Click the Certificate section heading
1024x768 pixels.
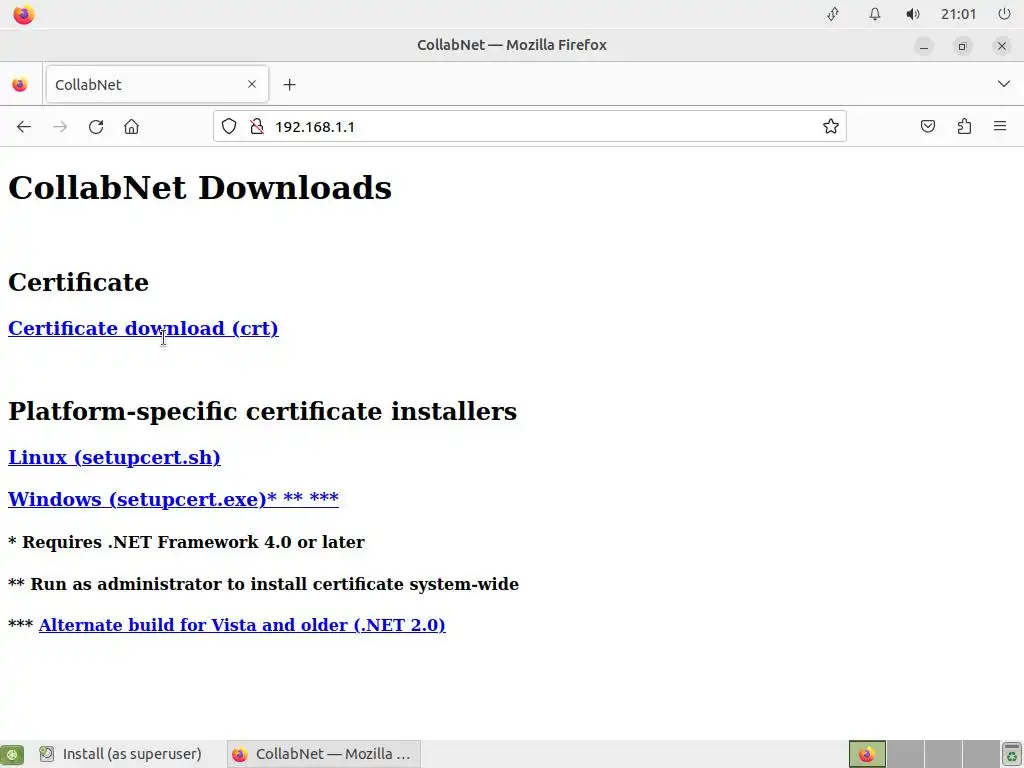pyautogui.click(x=78, y=282)
